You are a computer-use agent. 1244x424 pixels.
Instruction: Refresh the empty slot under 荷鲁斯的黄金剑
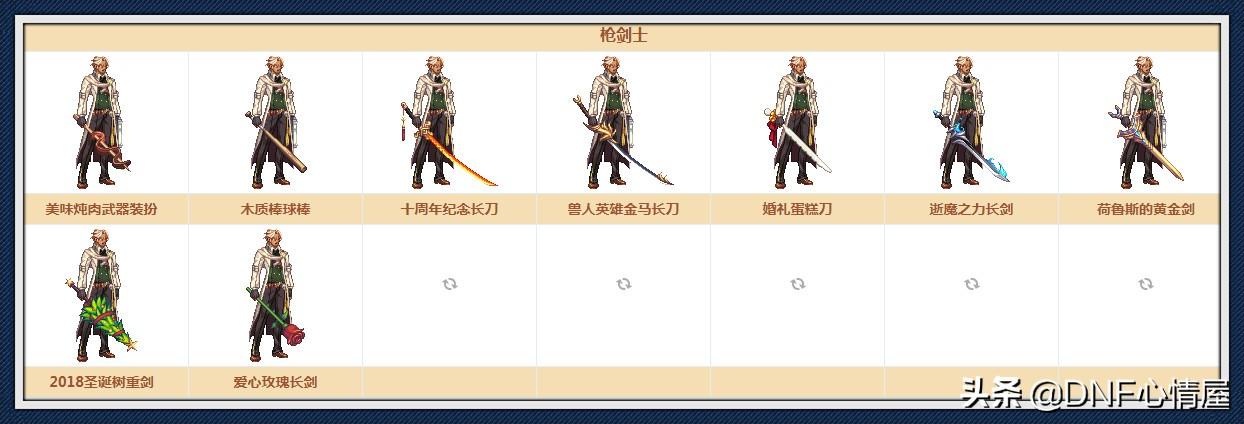click(x=1145, y=284)
